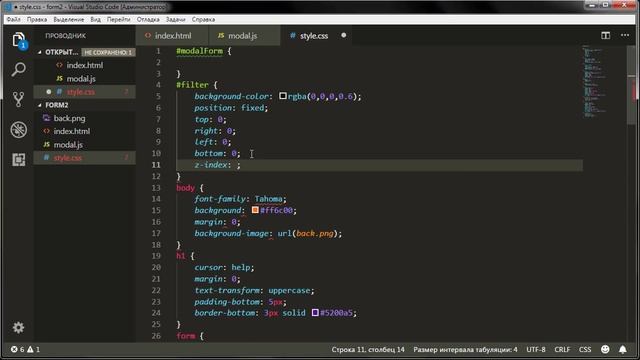Click the #ff6c00 orange color swatch
This screenshot has height=360, width=640.
(x=255, y=210)
